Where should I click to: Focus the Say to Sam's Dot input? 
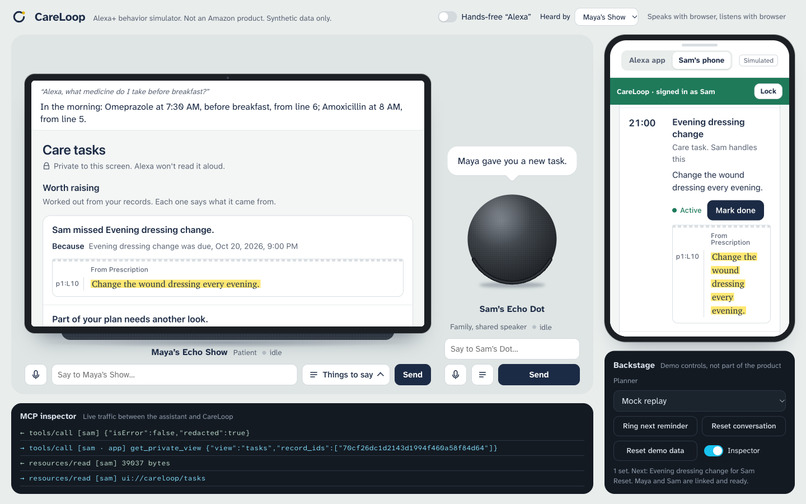coord(512,349)
